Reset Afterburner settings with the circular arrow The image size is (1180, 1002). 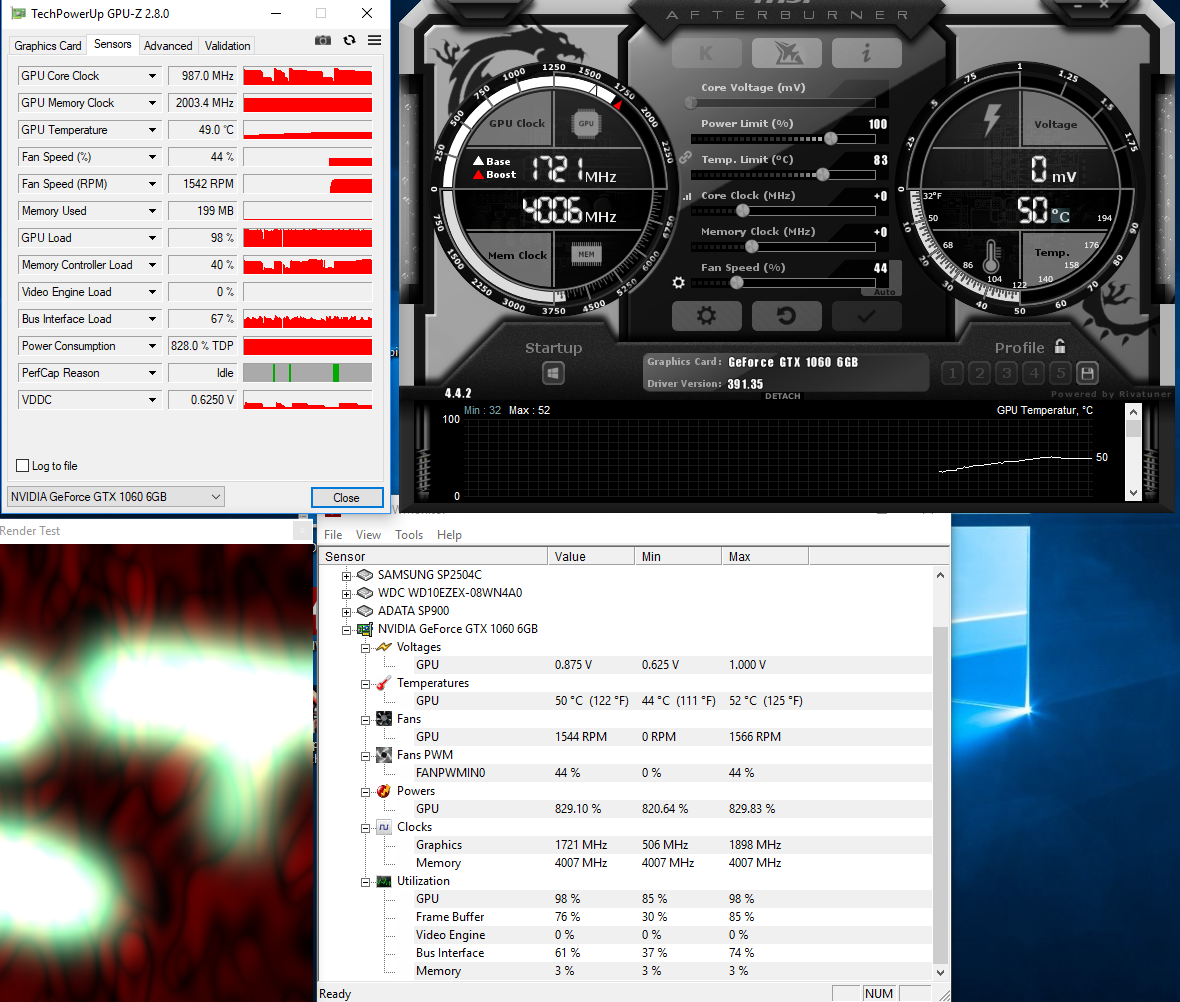786,315
